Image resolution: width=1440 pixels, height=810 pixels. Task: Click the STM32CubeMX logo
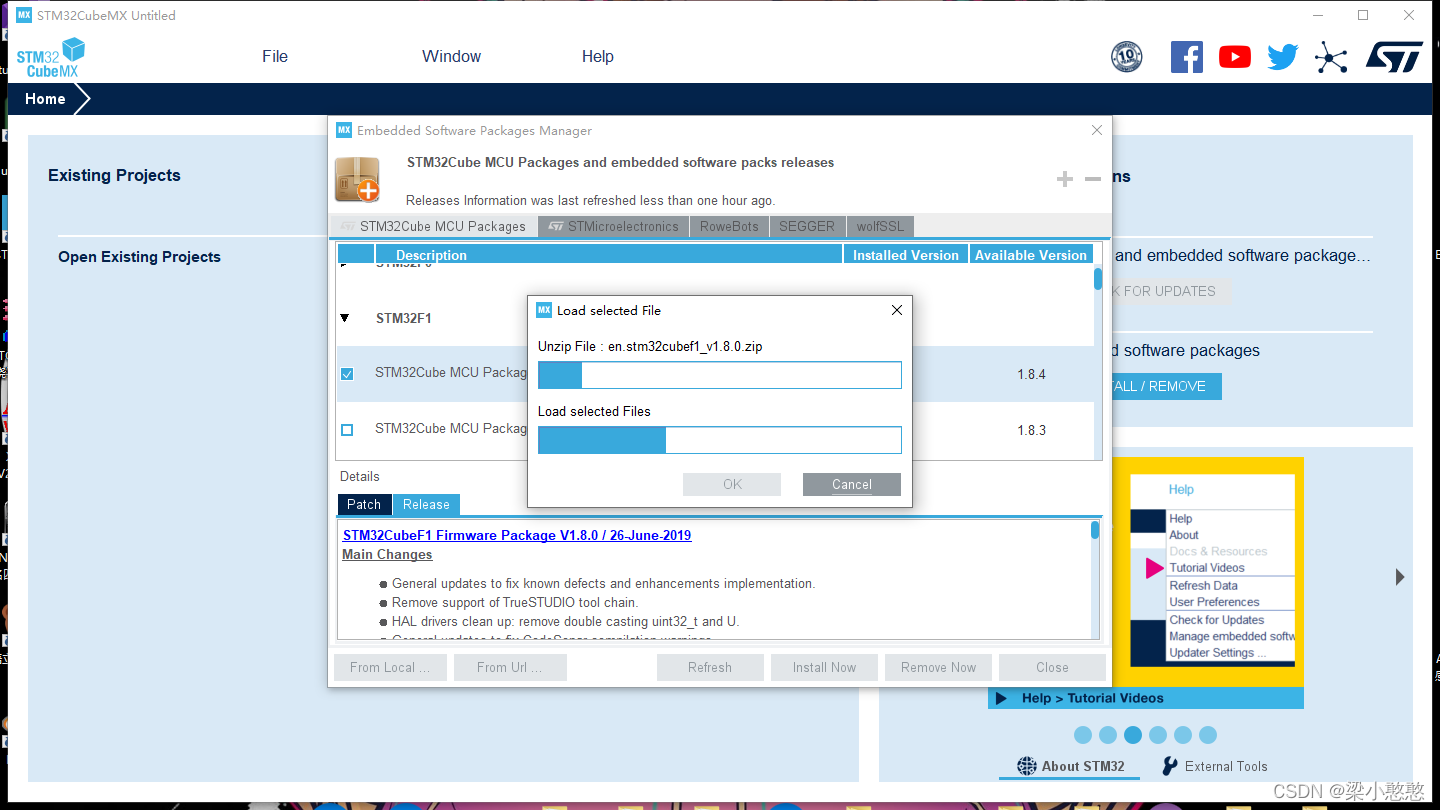coord(51,58)
